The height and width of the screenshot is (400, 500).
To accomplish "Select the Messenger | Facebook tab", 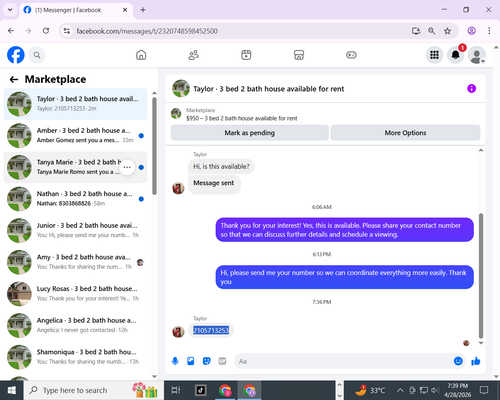I will (x=76, y=10).
